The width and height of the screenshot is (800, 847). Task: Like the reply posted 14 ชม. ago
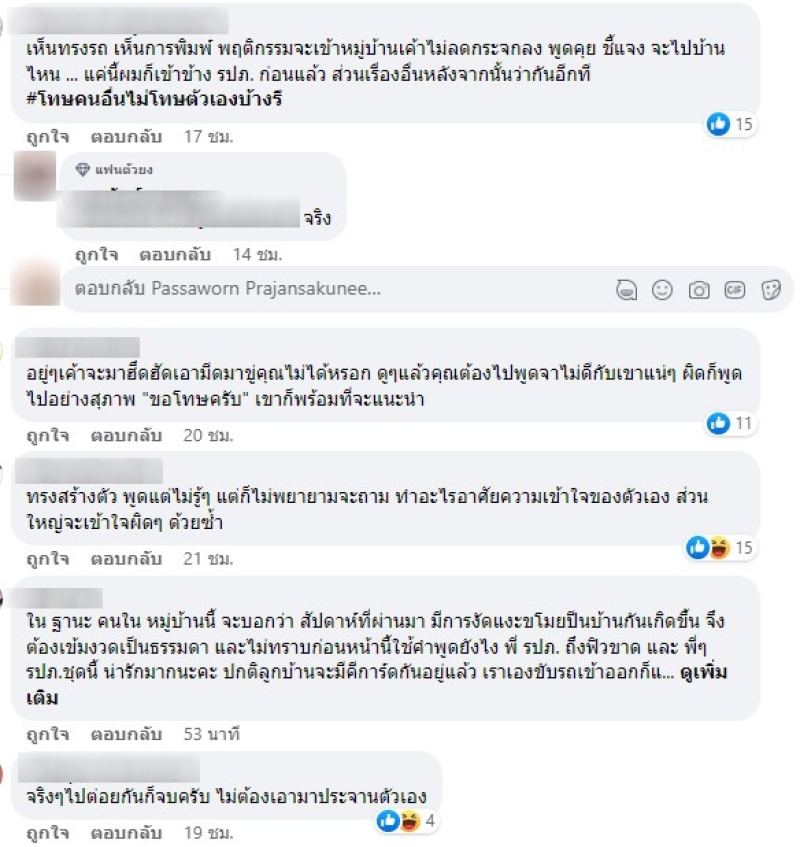click(x=96, y=254)
